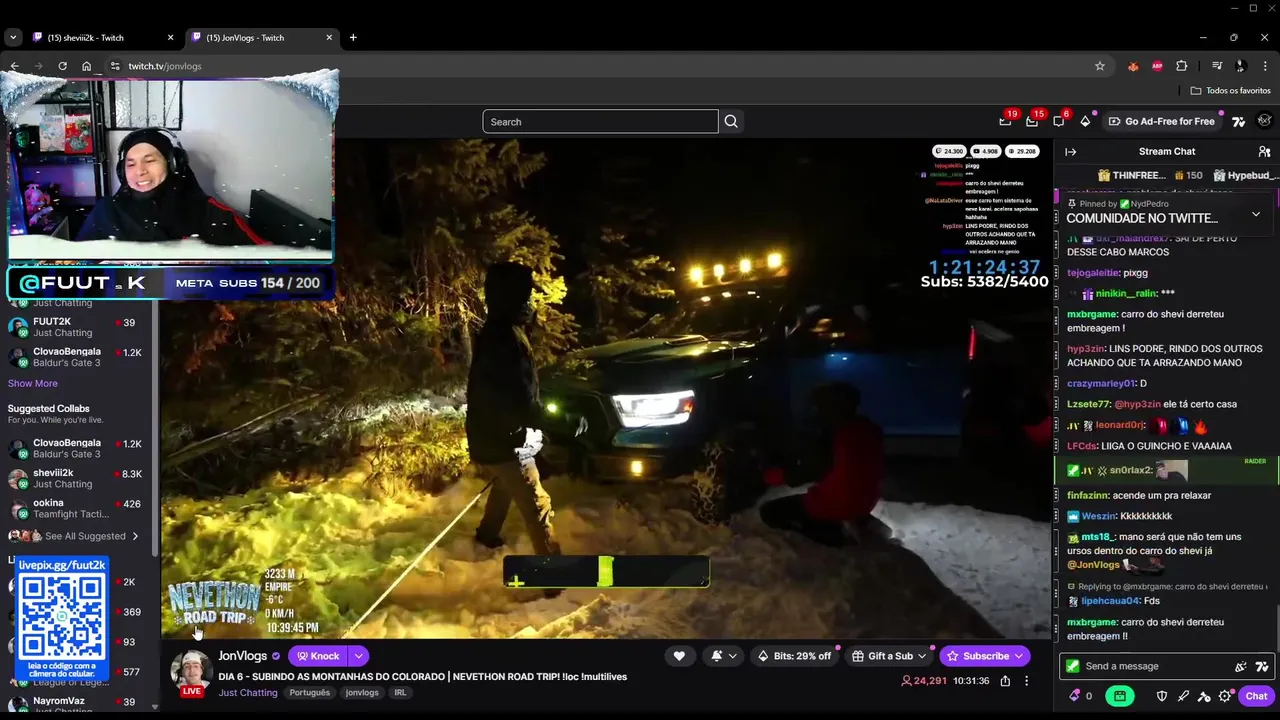Open the emote picker in message box
This screenshot has width=1280, height=720.
coord(1241,666)
